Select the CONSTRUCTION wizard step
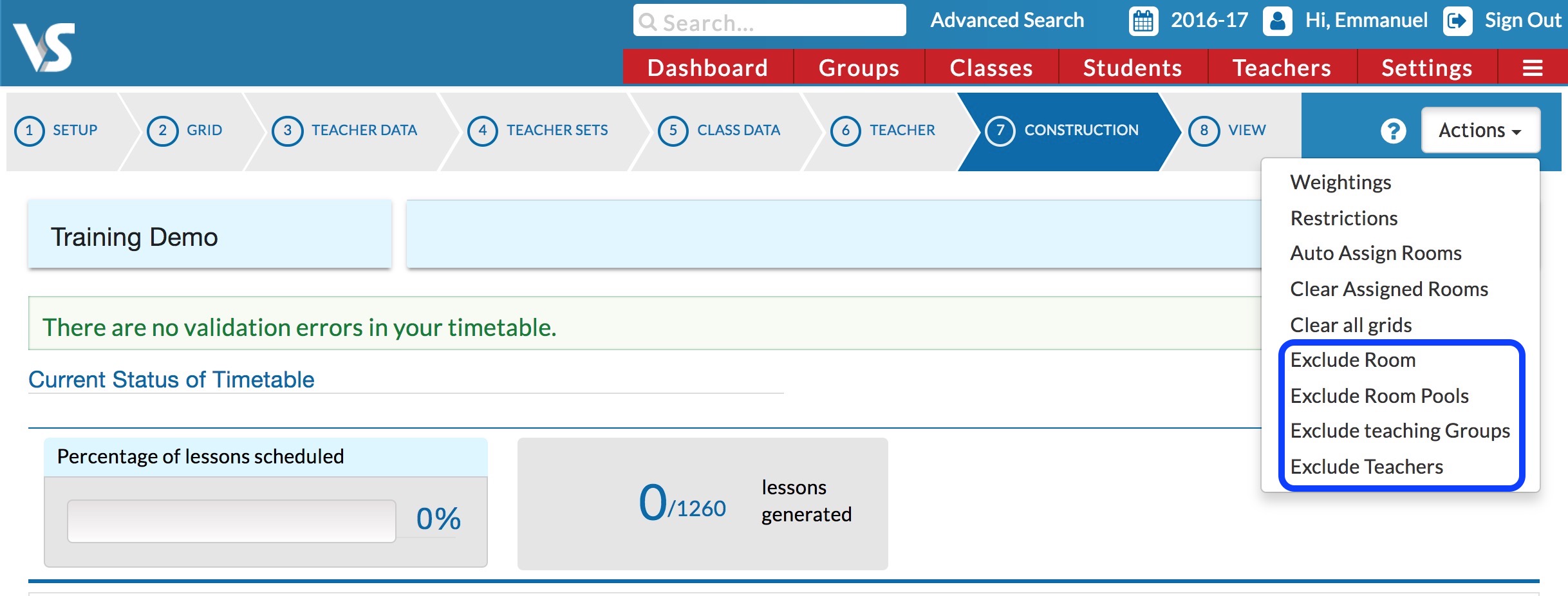1568x596 pixels. pos(1081,130)
